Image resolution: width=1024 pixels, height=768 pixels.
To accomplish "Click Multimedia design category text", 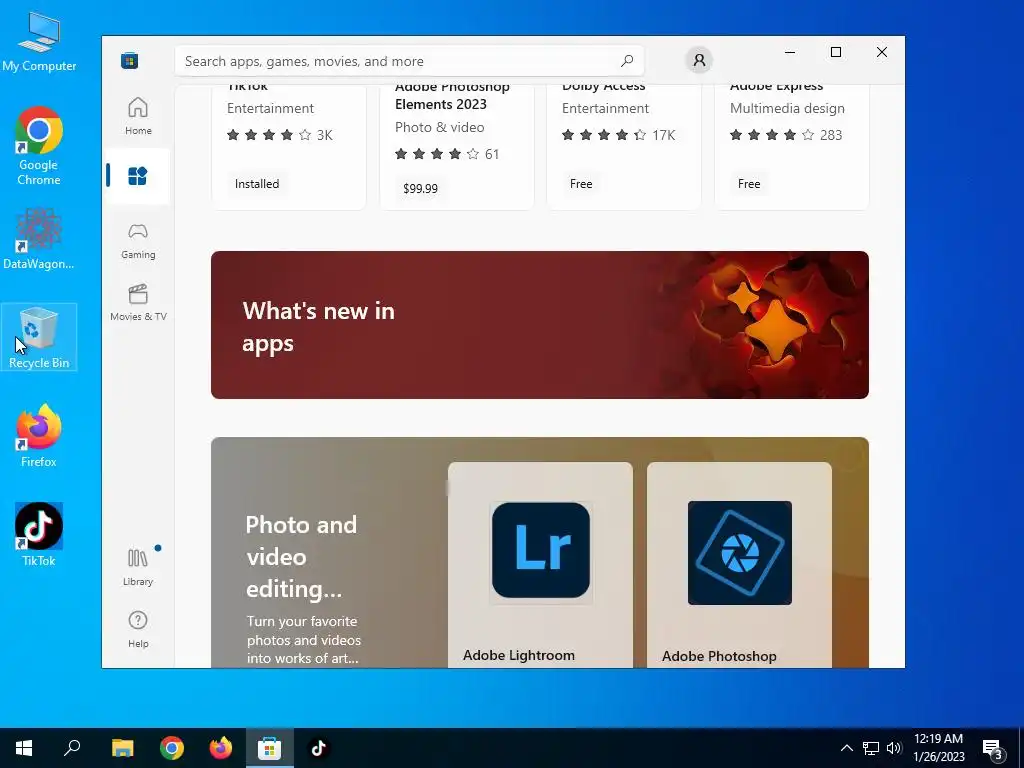I will [x=787, y=108].
